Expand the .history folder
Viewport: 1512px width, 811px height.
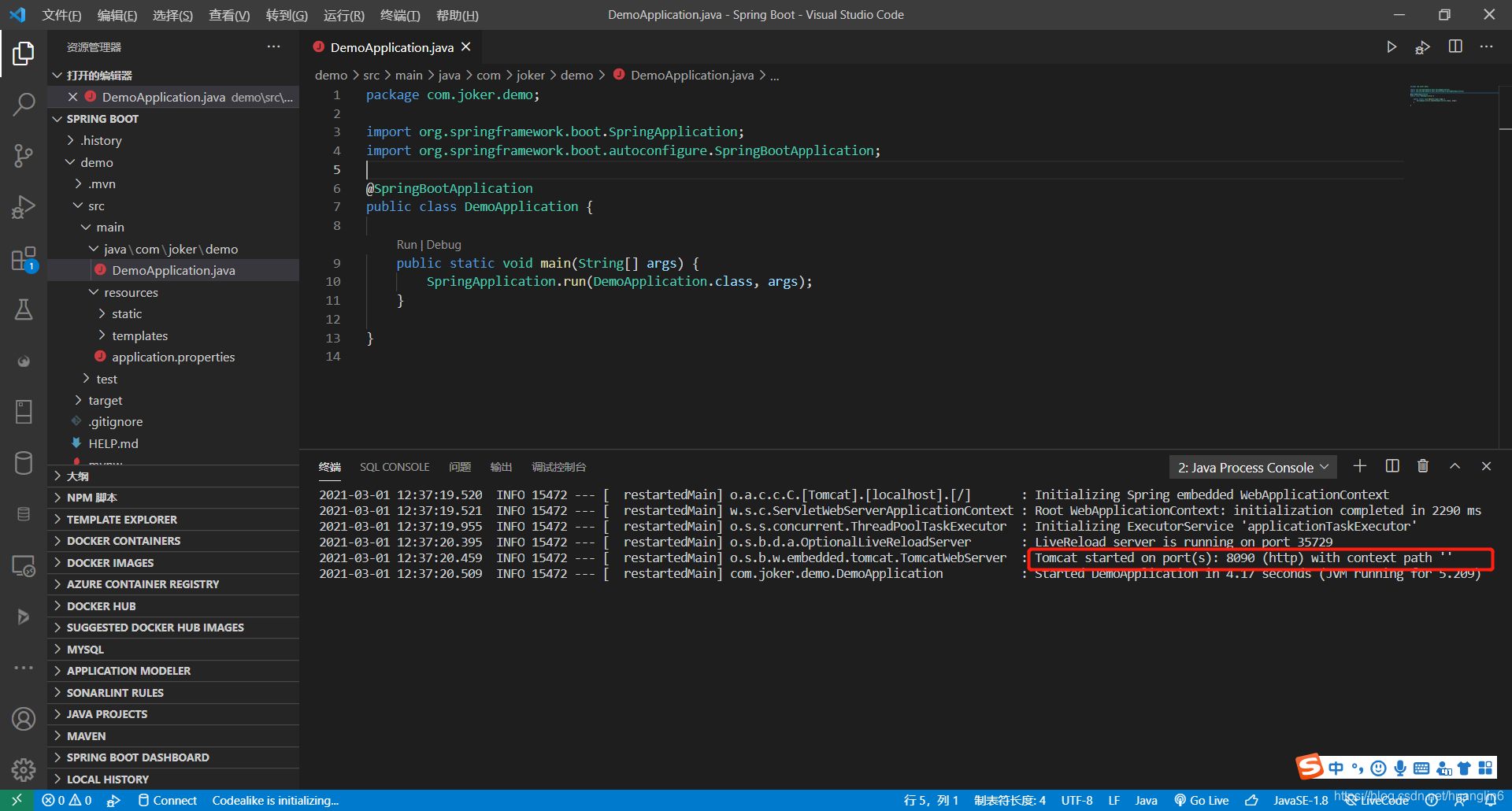tap(173, 140)
